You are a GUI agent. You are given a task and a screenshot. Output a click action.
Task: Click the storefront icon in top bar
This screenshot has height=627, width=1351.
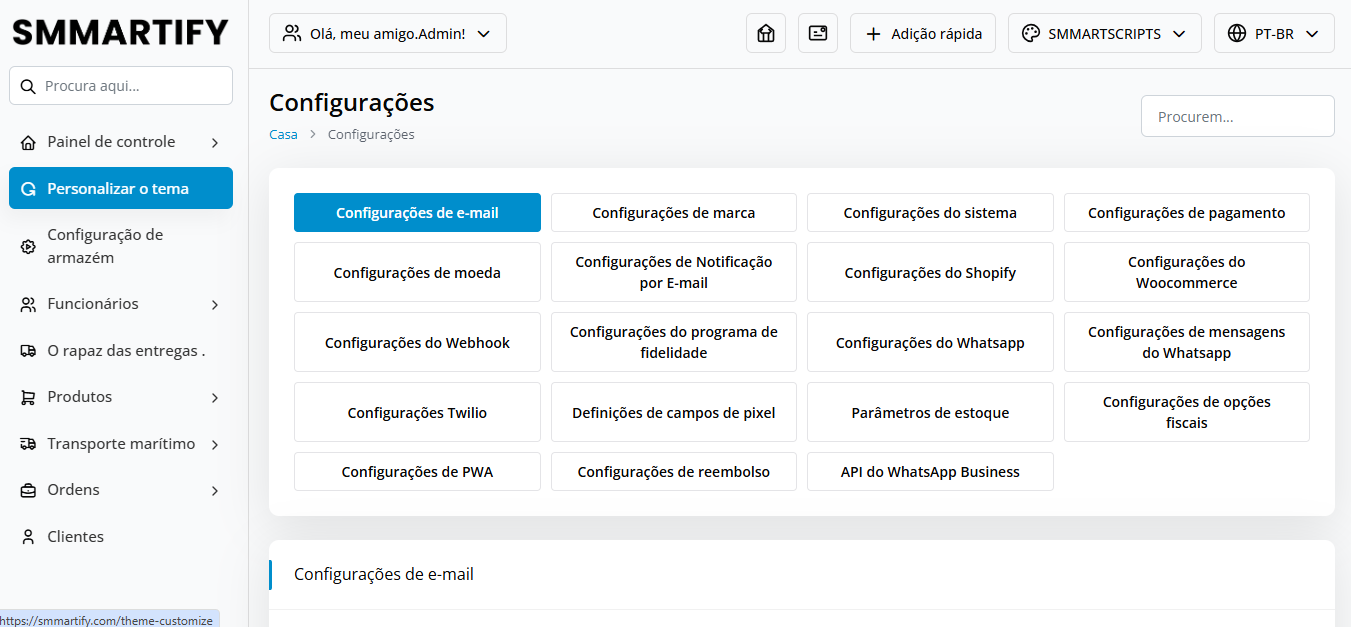tap(766, 33)
